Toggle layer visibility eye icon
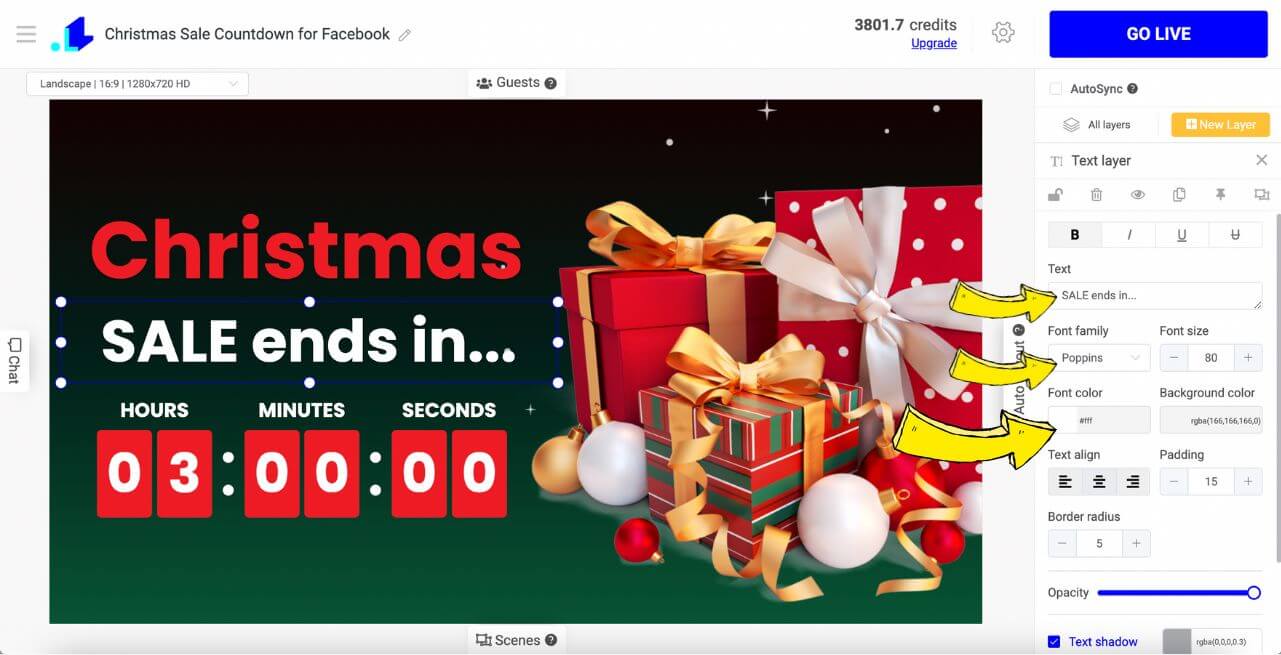1281x655 pixels. coord(1137,195)
